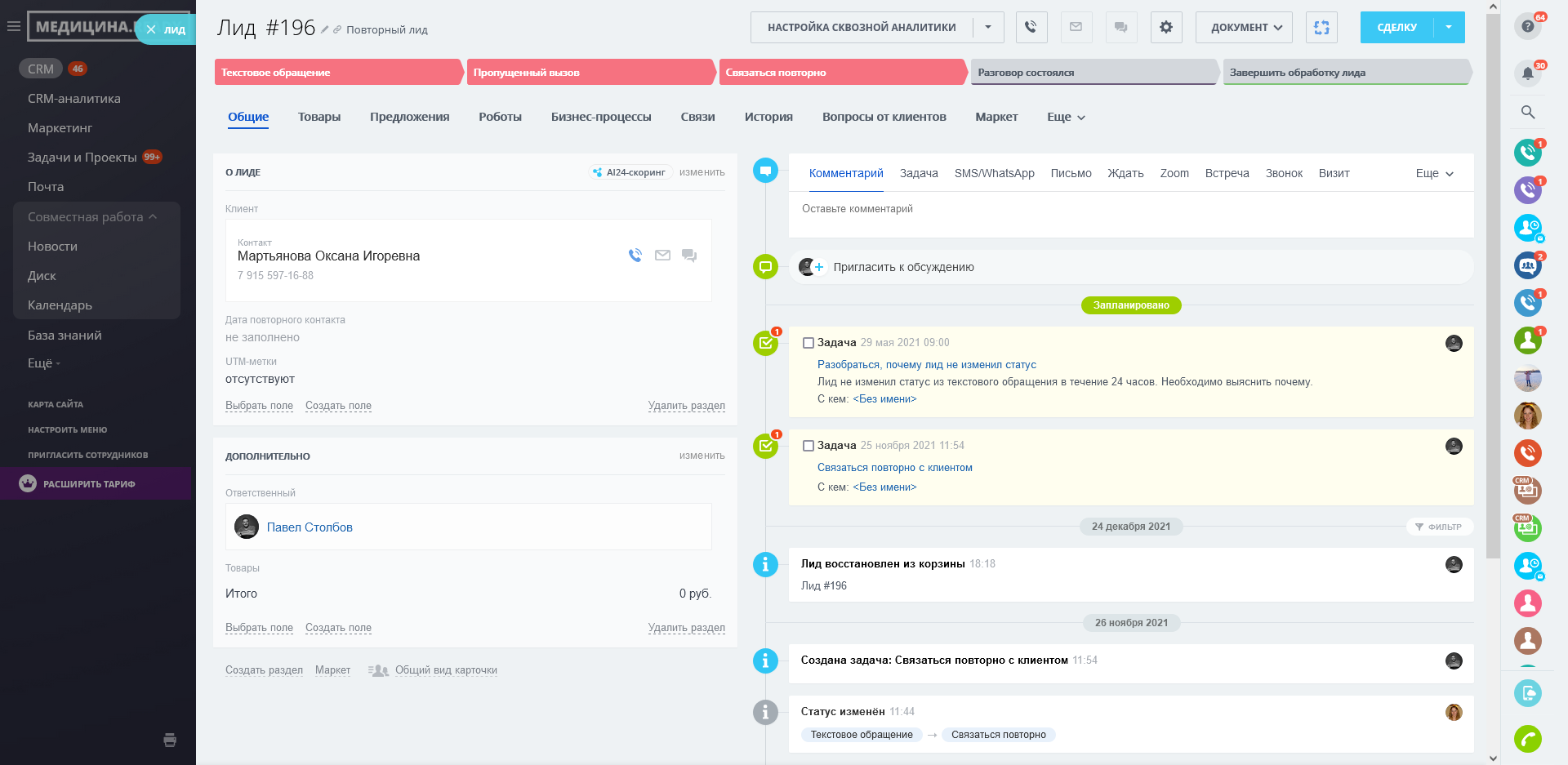Click the call icon beside contact Мартьянова

[635, 256]
